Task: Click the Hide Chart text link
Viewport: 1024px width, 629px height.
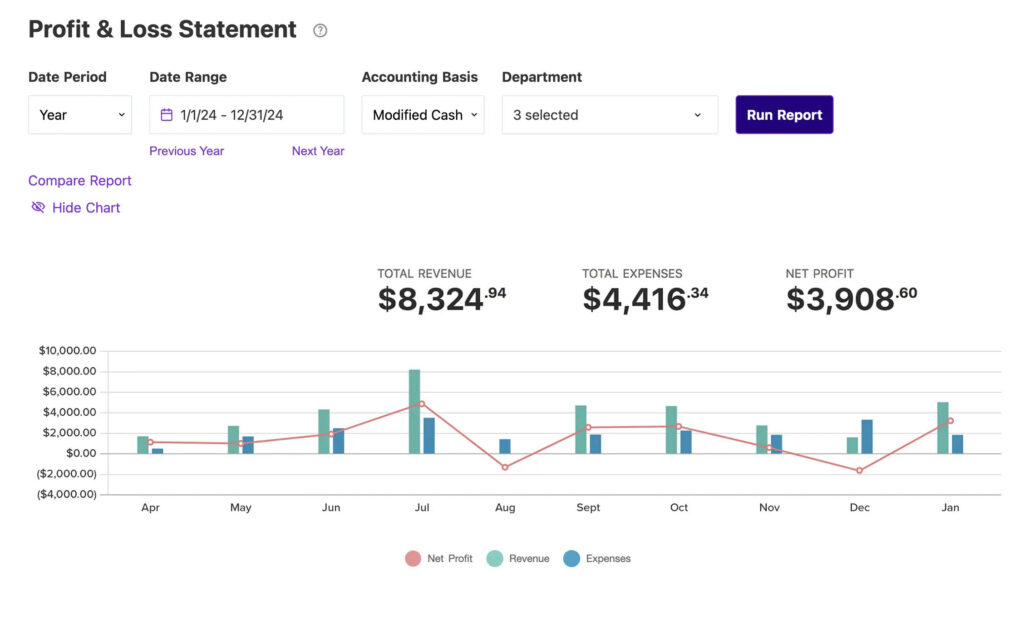Action: coord(86,208)
